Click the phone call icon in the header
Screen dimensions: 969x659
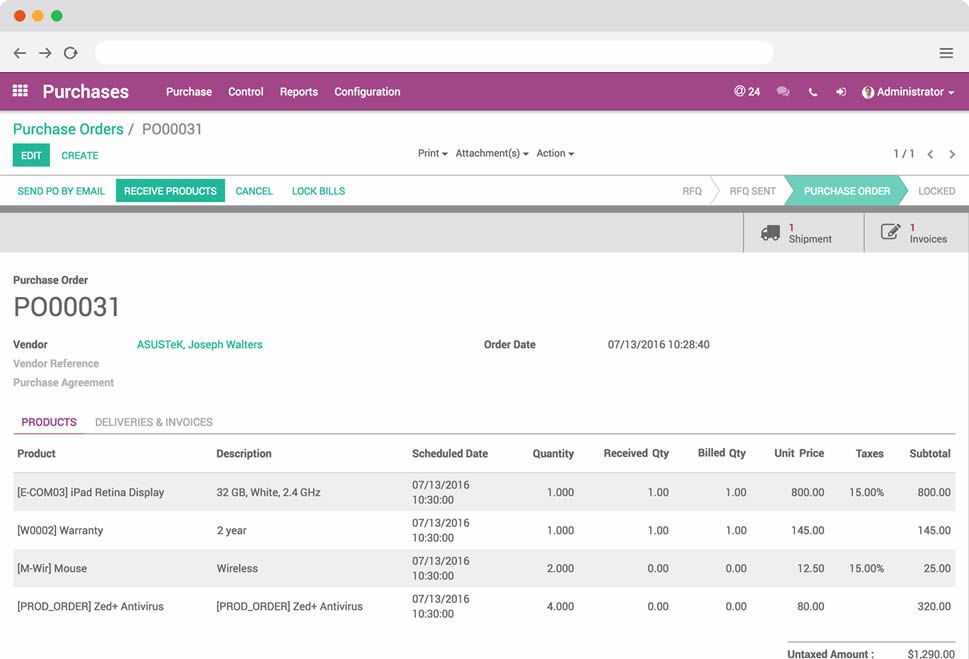click(812, 91)
